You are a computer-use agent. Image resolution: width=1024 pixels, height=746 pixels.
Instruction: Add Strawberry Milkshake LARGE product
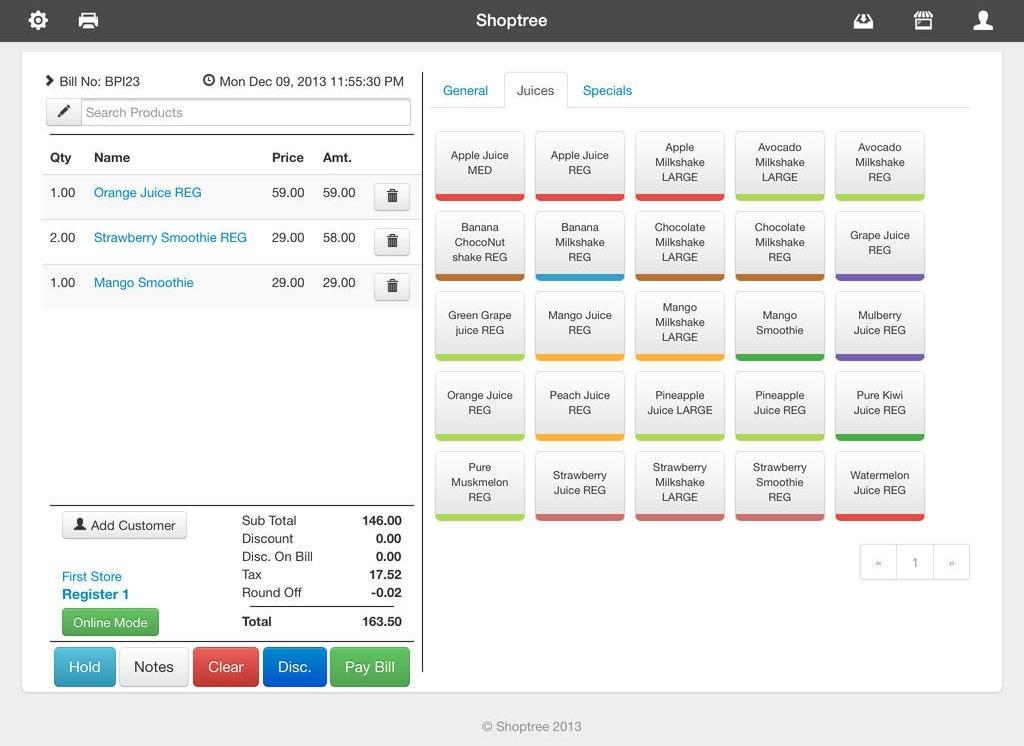[680, 486]
